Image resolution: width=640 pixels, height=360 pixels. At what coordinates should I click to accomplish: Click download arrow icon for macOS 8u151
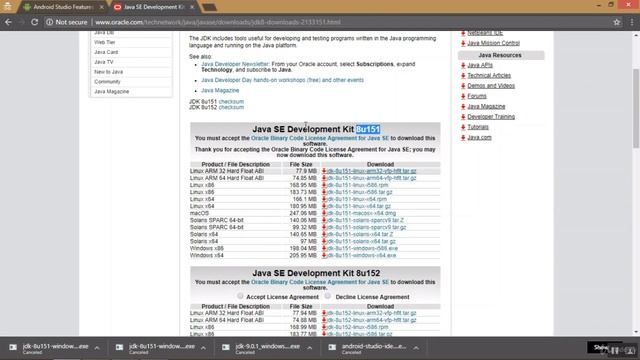(324, 213)
